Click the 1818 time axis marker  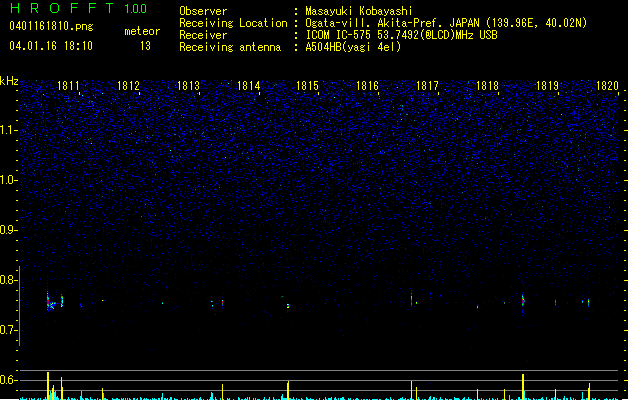point(487,86)
